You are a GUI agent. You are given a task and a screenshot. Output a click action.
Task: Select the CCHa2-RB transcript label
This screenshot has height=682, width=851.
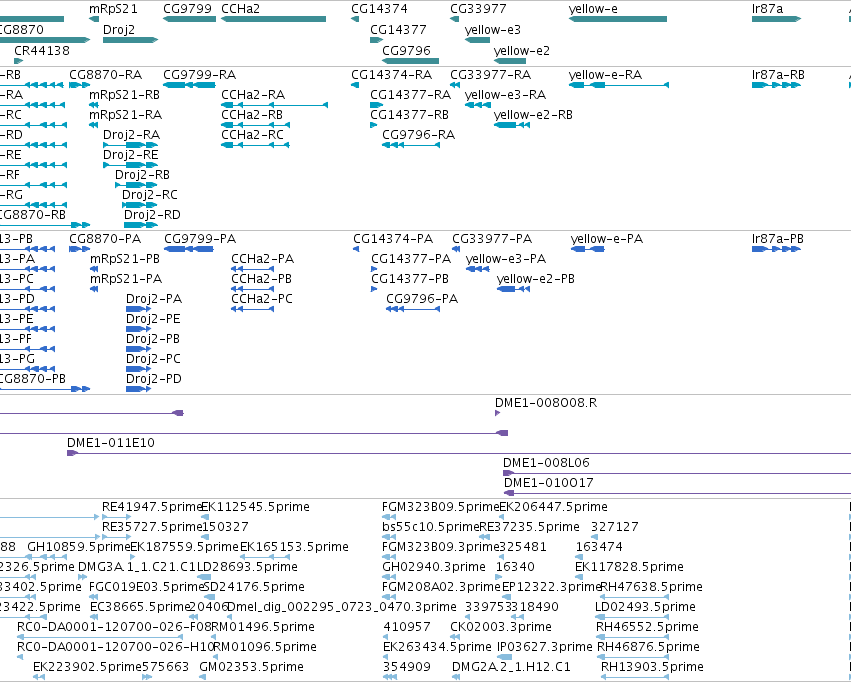[x=252, y=114]
